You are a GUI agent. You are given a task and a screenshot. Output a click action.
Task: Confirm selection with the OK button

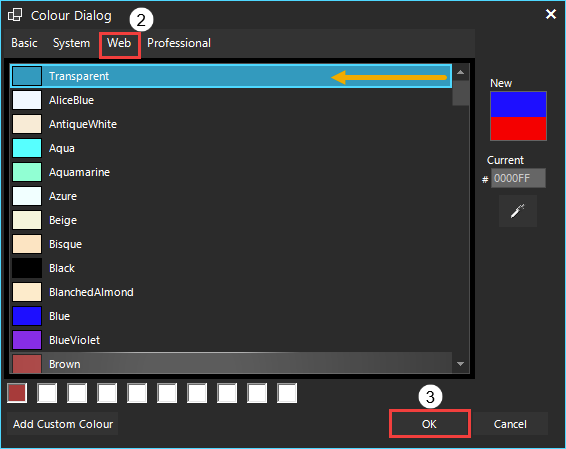pos(430,424)
